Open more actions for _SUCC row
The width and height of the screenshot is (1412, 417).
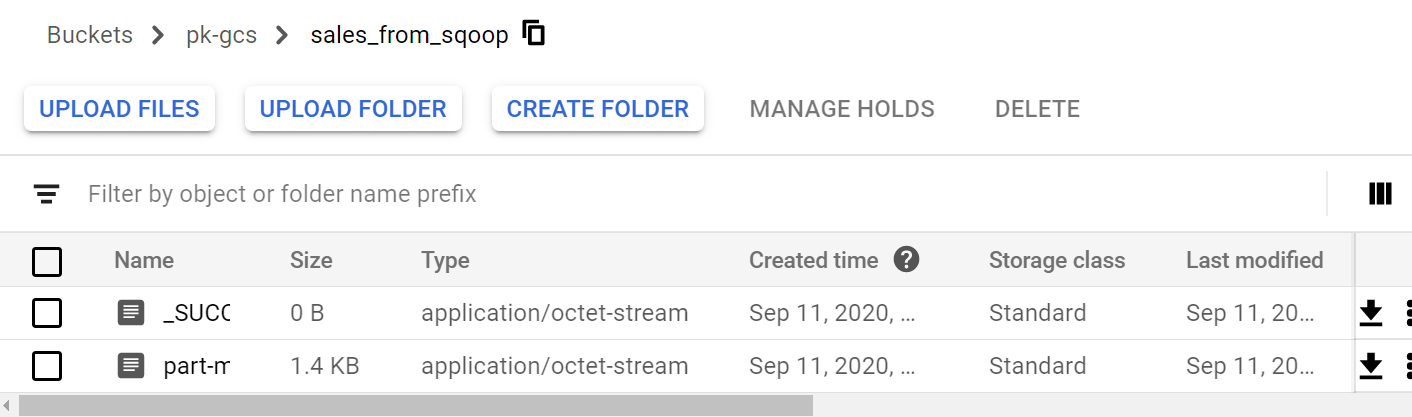(1407, 313)
